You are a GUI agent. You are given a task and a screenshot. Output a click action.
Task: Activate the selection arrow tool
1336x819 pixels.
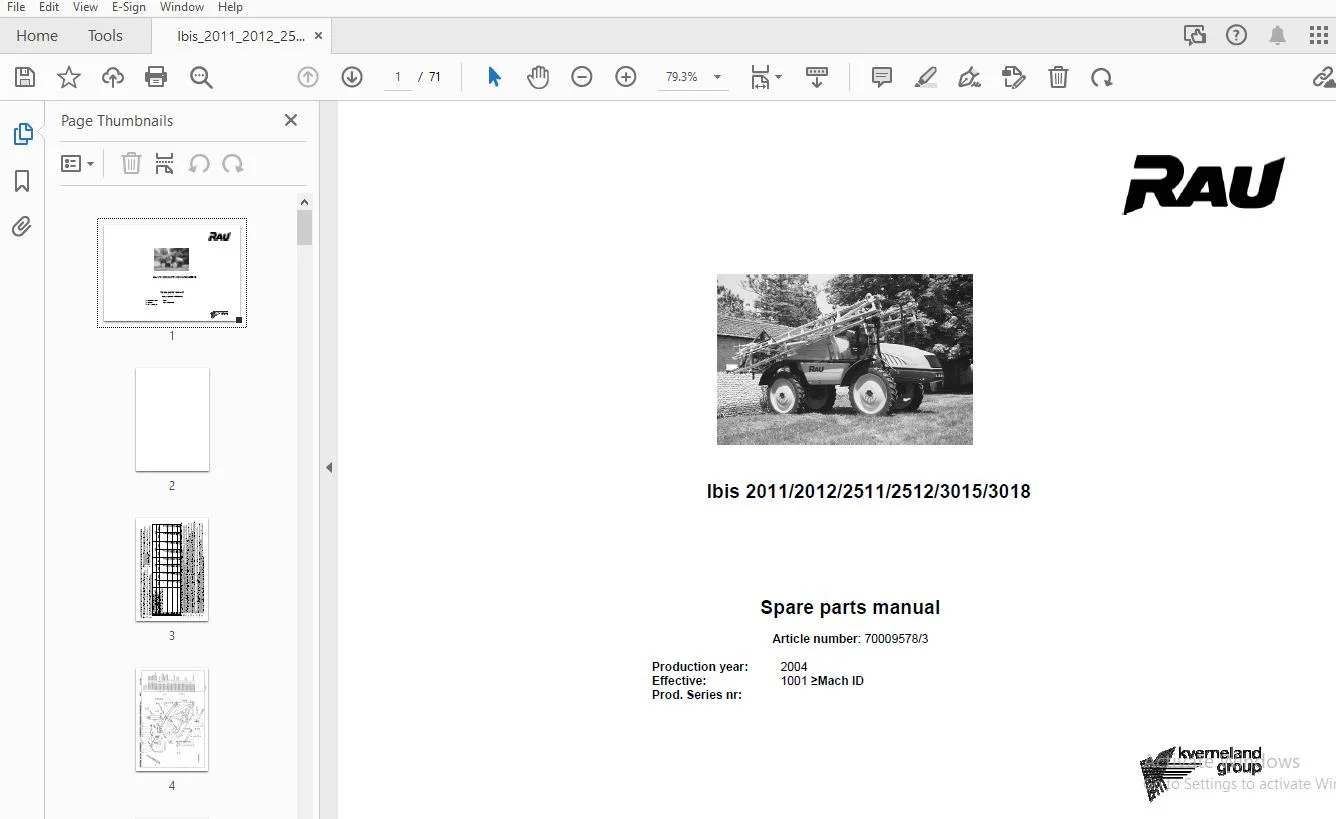[x=494, y=77]
